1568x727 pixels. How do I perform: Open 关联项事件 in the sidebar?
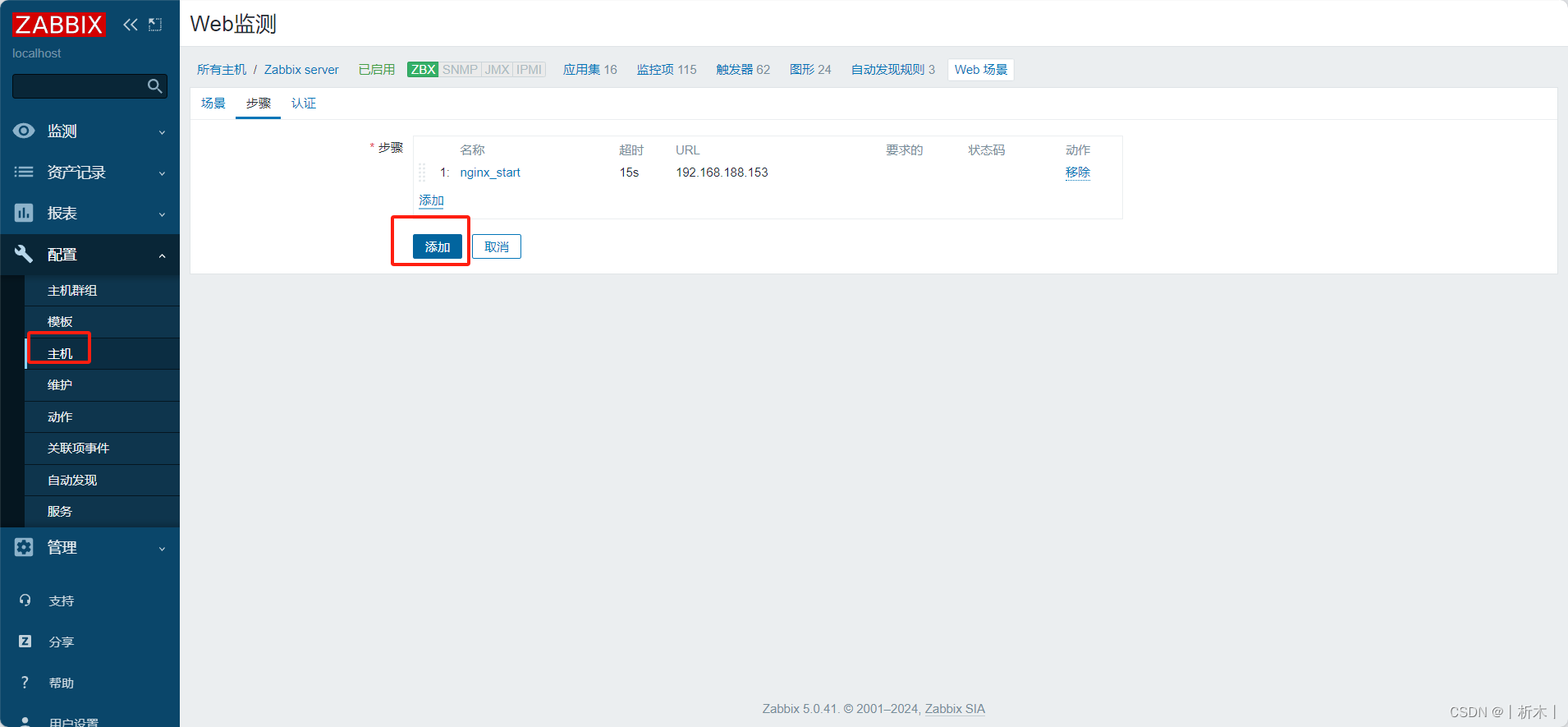(x=102, y=449)
